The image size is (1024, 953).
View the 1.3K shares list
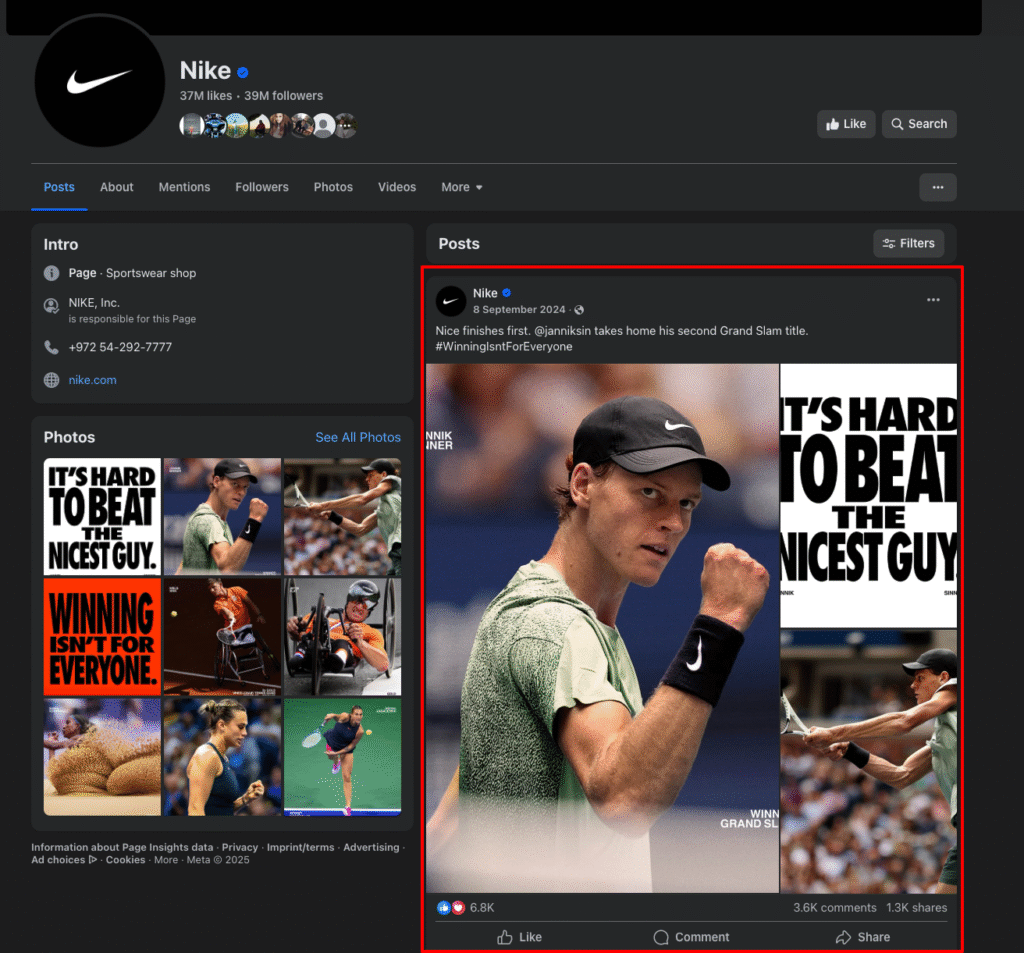click(x=916, y=908)
